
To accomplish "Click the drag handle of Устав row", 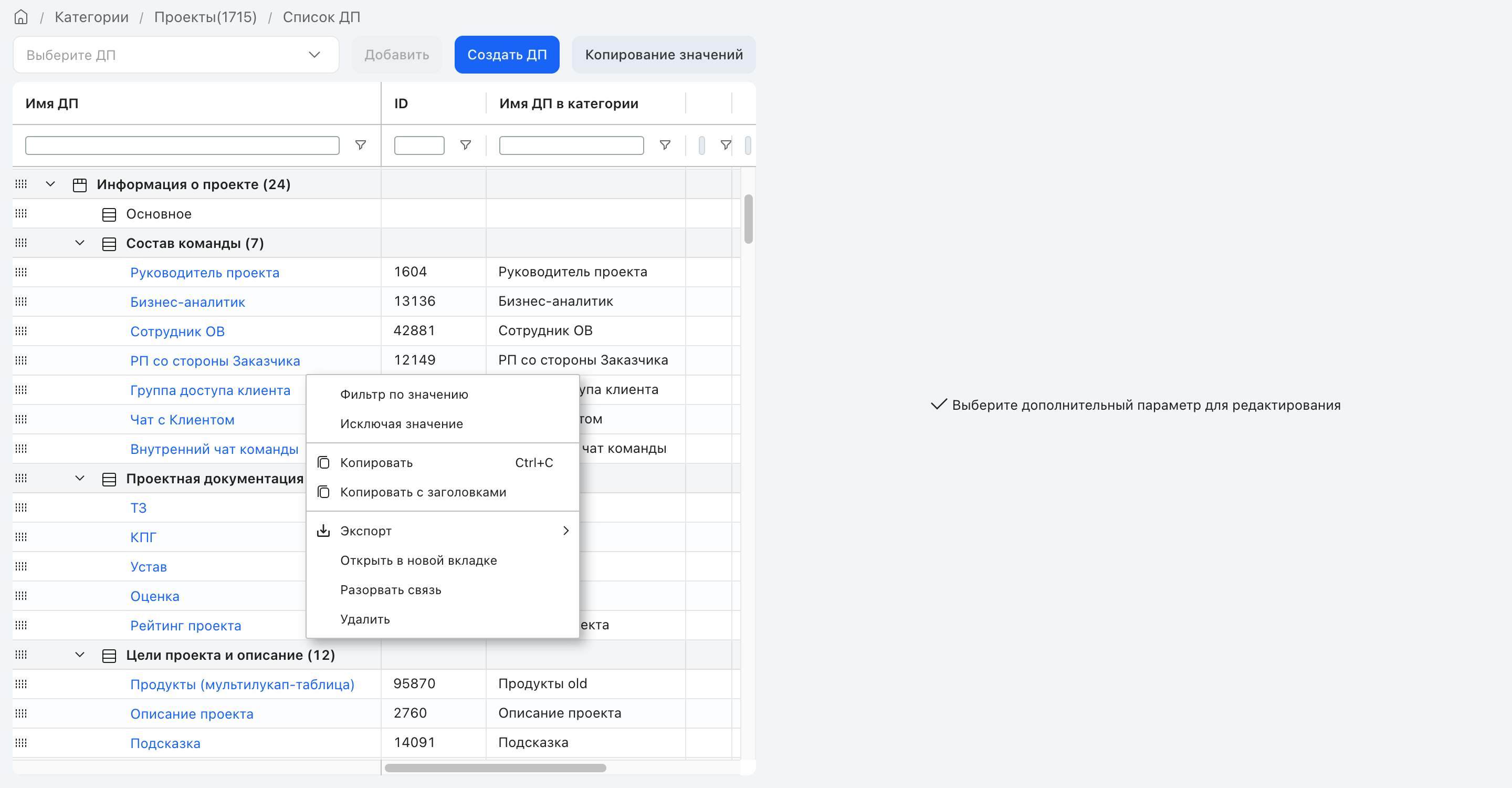I will coord(21,566).
